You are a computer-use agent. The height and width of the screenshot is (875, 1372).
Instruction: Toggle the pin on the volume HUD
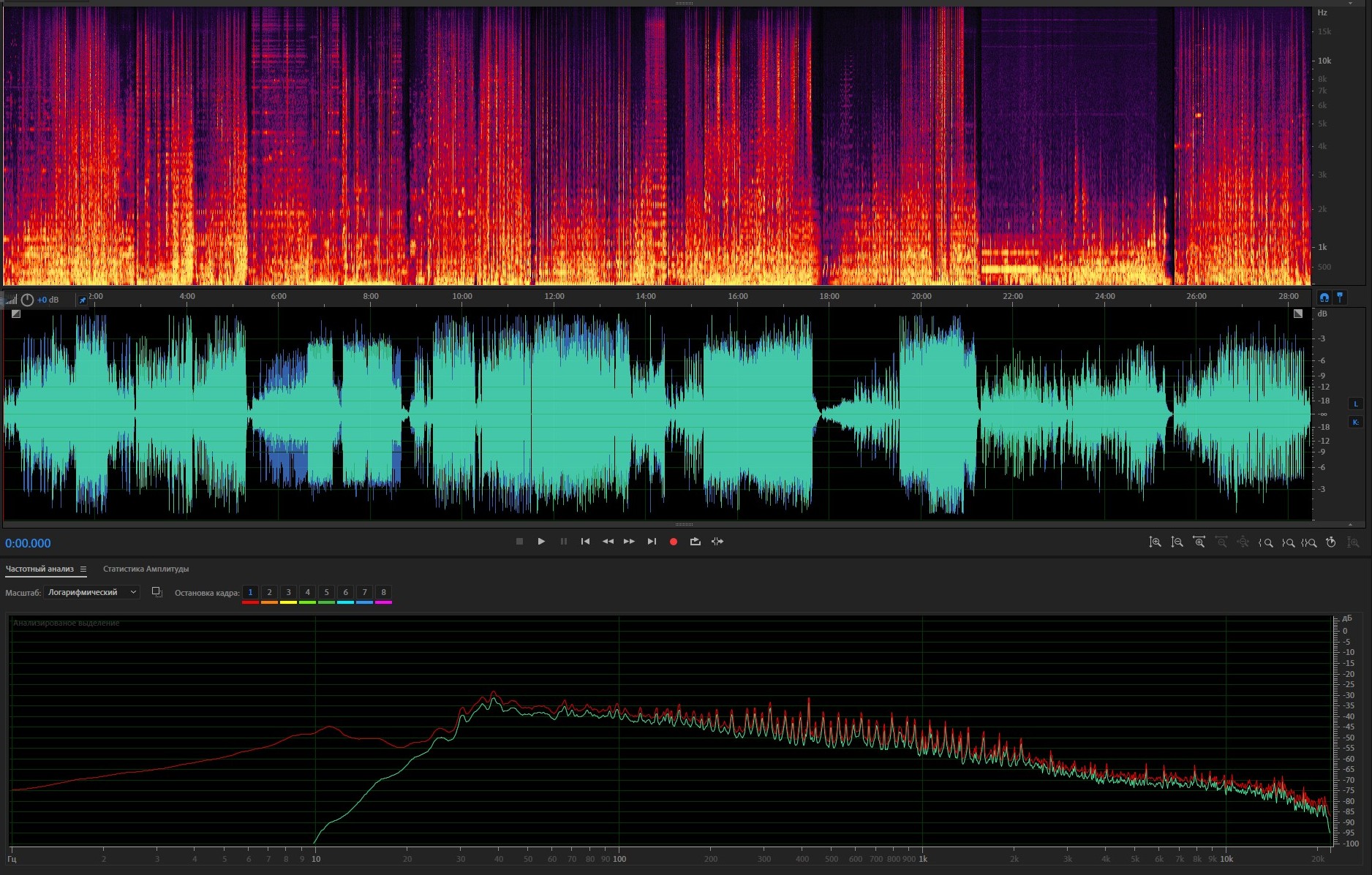point(83,300)
